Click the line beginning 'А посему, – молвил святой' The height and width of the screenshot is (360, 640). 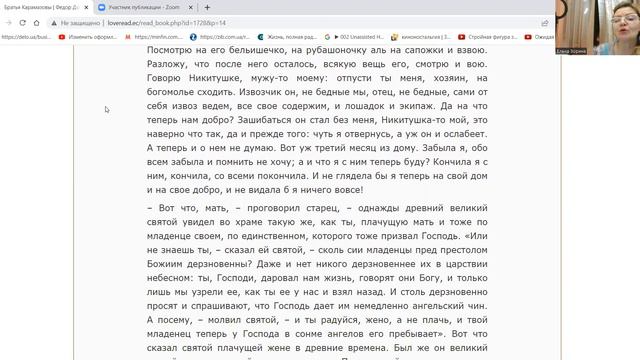(x=317, y=320)
